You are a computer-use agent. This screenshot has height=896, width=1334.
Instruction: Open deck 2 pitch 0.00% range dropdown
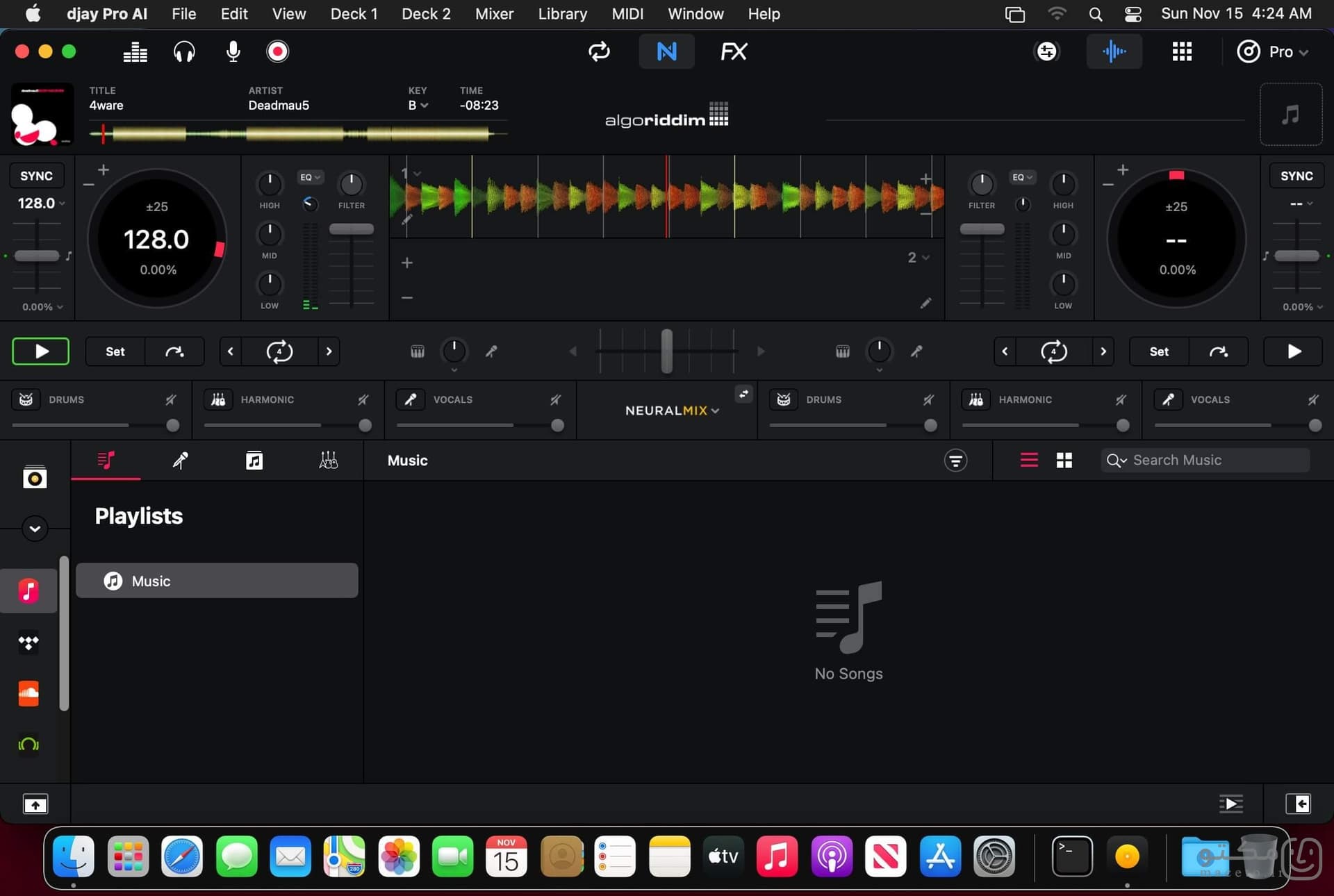pos(1303,307)
